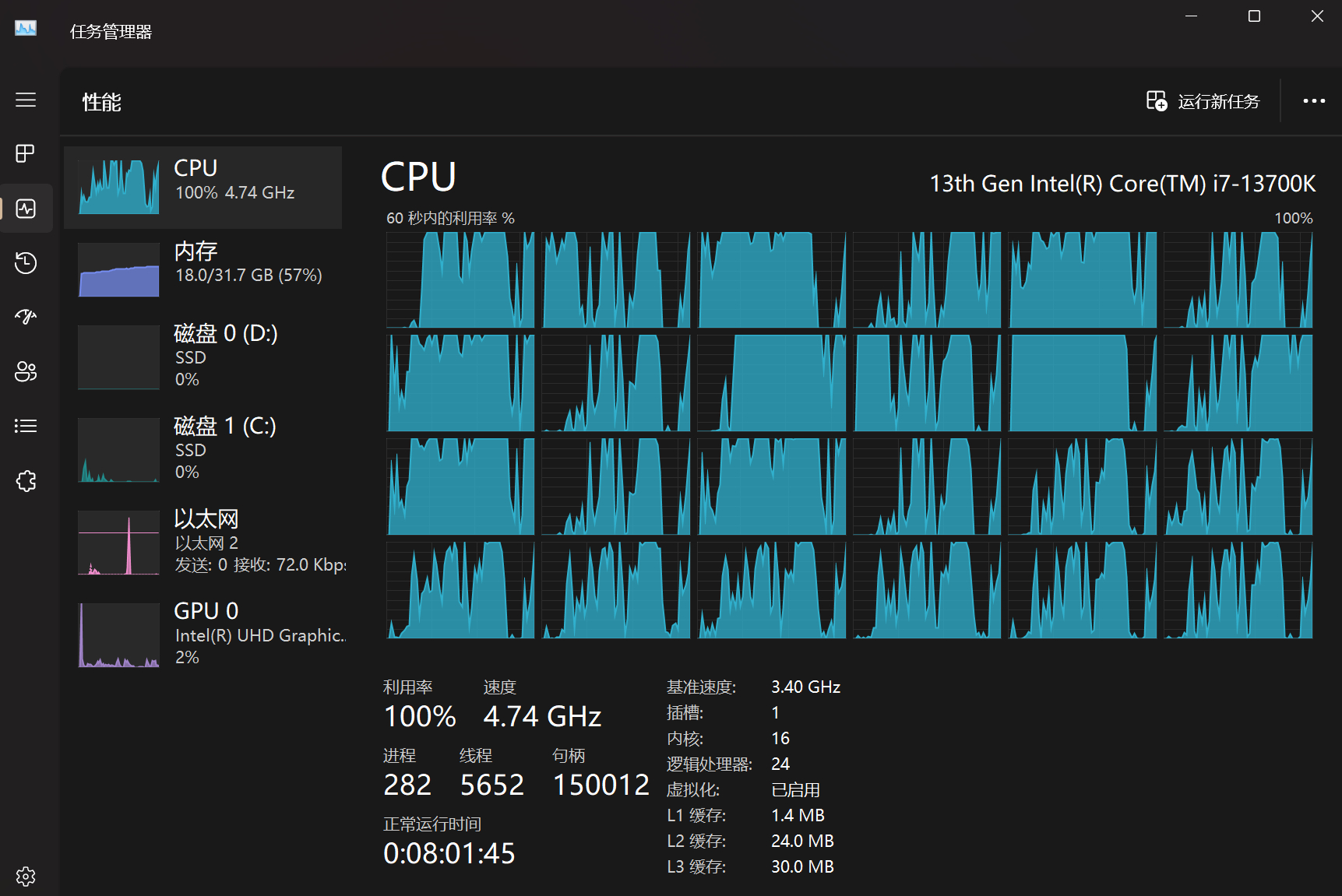
Task: Maximize the Task Manager window
Action: pos(1254,16)
